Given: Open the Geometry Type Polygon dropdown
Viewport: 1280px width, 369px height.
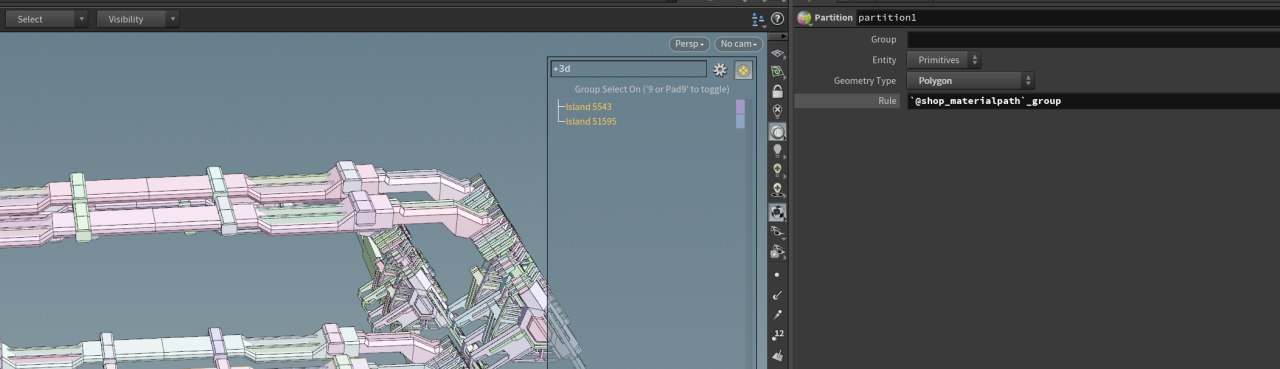Looking at the screenshot, I should tap(970, 80).
